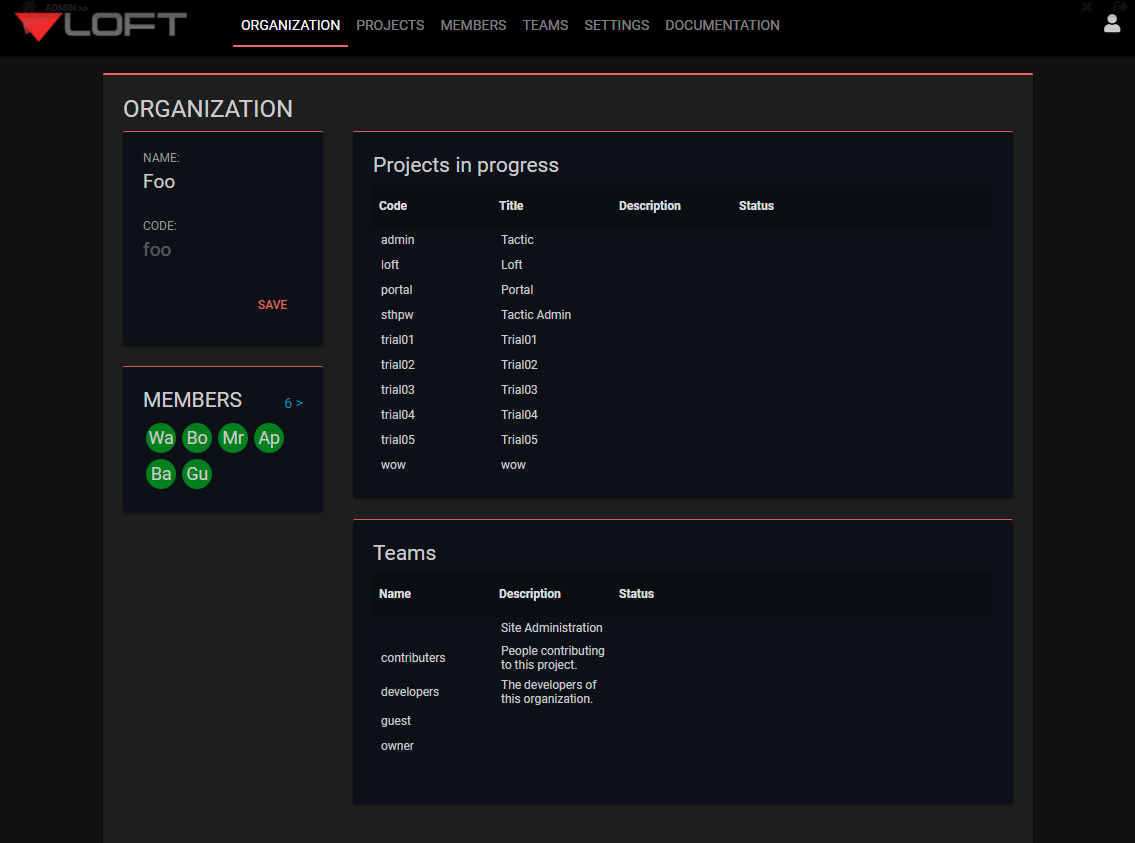Go to the MEMBERS tab
The width and height of the screenshot is (1135, 843).
point(473,25)
